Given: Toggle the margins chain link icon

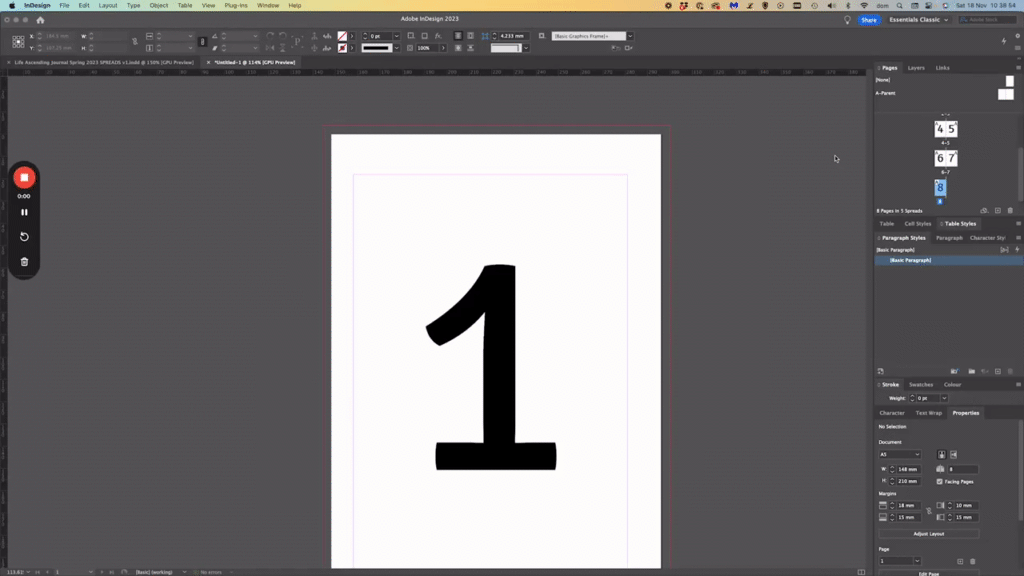Looking at the screenshot, I should [x=929, y=511].
